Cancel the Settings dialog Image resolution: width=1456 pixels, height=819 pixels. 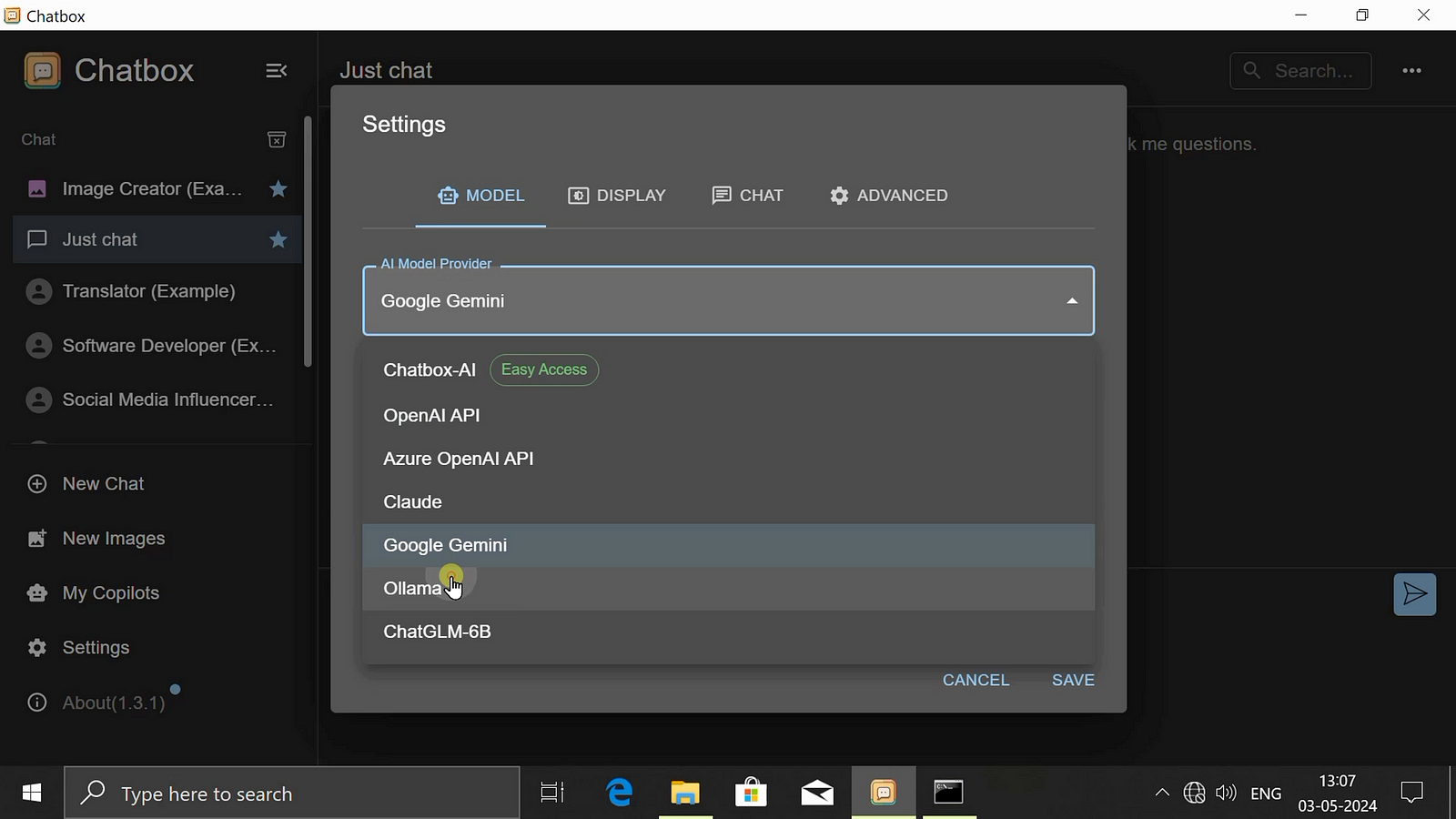(976, 680)
